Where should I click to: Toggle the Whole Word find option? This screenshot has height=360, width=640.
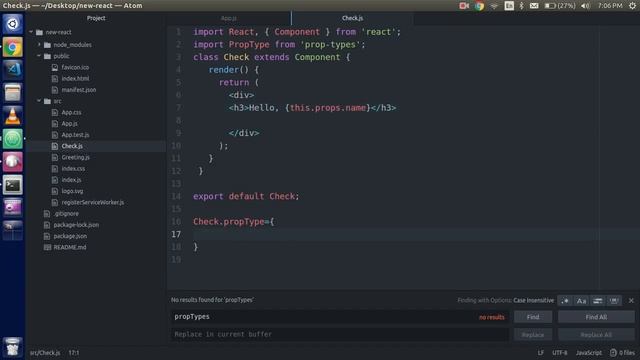[x=614, y=301]
